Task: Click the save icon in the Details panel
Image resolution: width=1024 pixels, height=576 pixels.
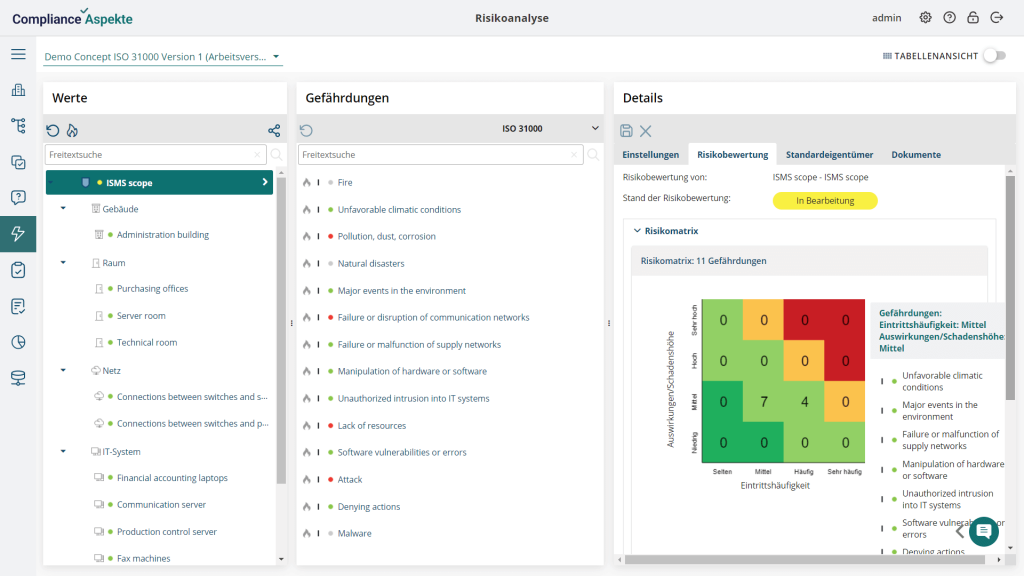Action: pyautogui.click(x=627, y=130)
